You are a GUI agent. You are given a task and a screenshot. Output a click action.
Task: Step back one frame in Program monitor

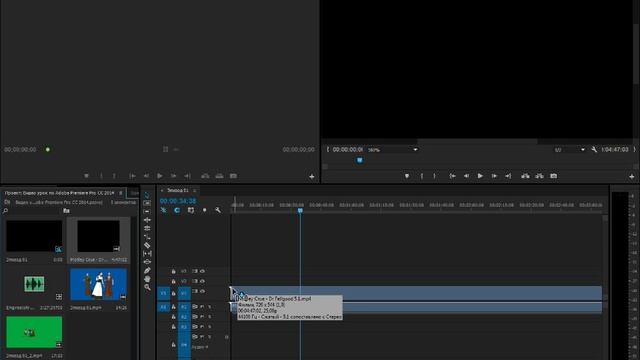466,176
